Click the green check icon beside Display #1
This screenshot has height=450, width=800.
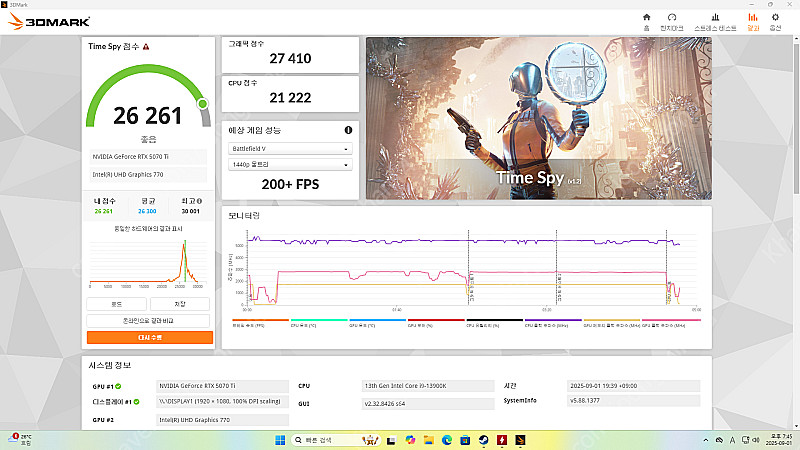click(x=136, y=402)
